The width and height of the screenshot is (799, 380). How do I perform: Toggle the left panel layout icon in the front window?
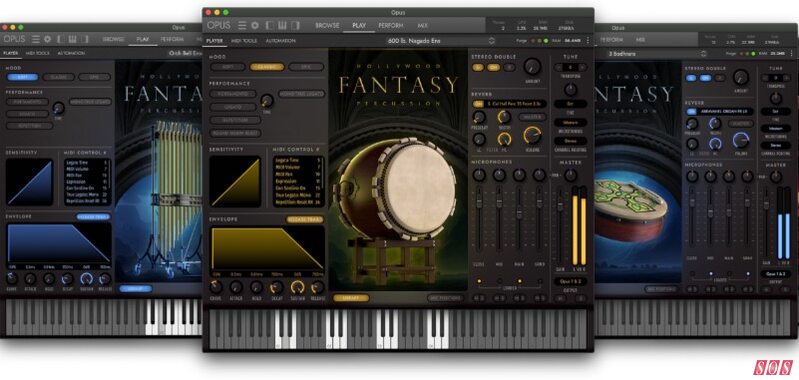click(x=269, y=25)
